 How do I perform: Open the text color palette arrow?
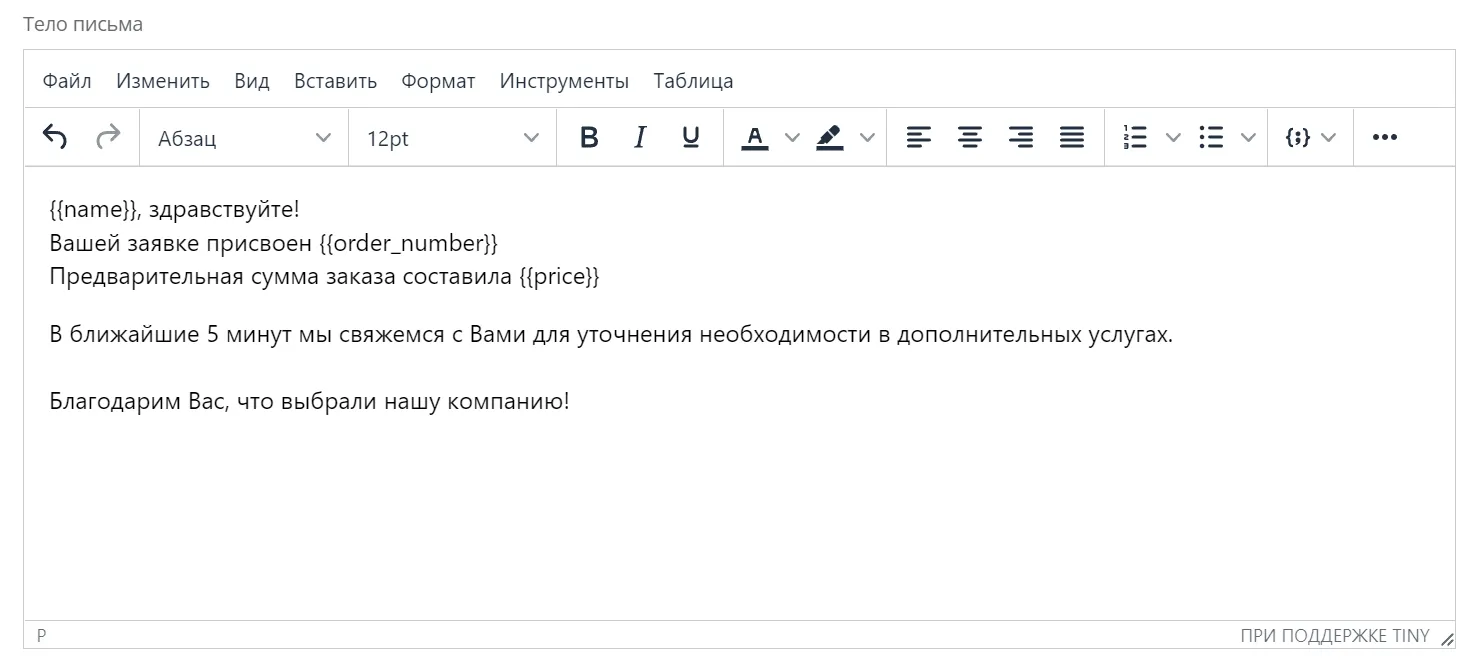pos(792,138)
